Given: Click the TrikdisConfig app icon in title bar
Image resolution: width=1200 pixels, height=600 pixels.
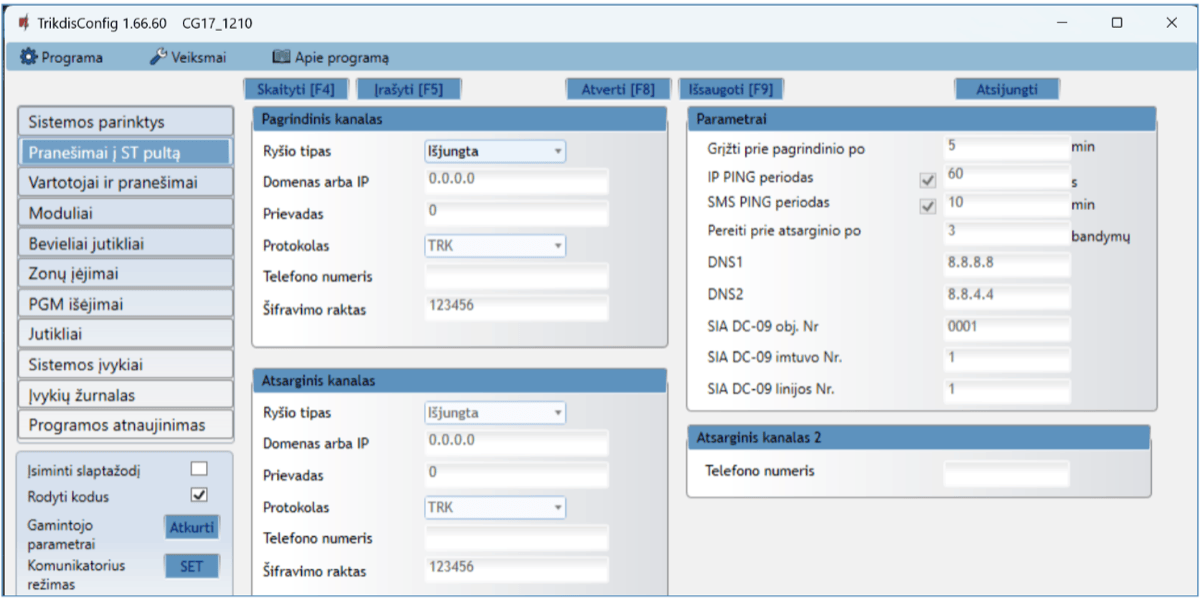Looking at the screenshot, I should point(22,22).
